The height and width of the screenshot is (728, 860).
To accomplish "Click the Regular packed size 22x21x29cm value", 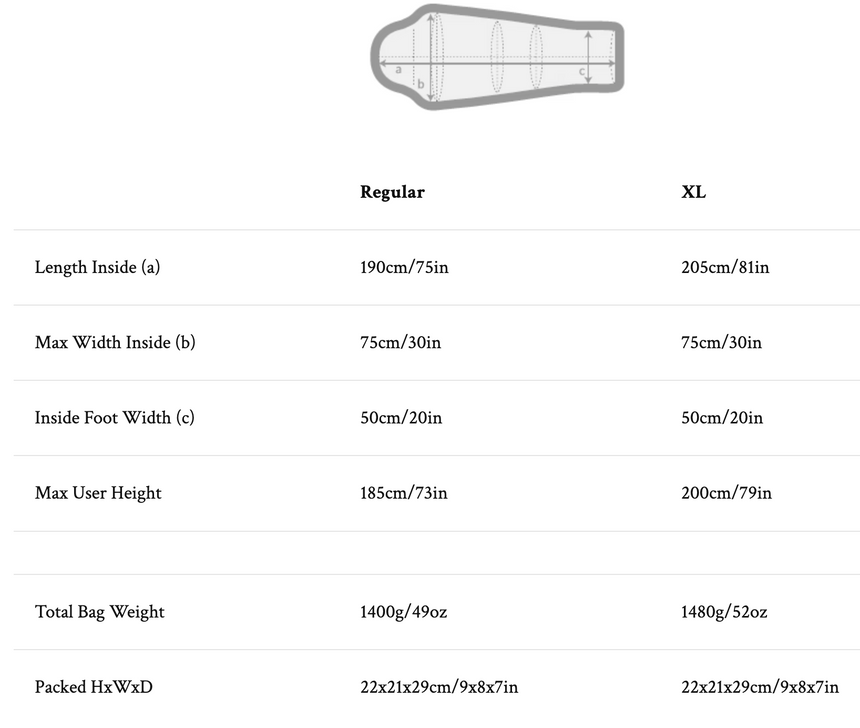I will pos(439,686).
